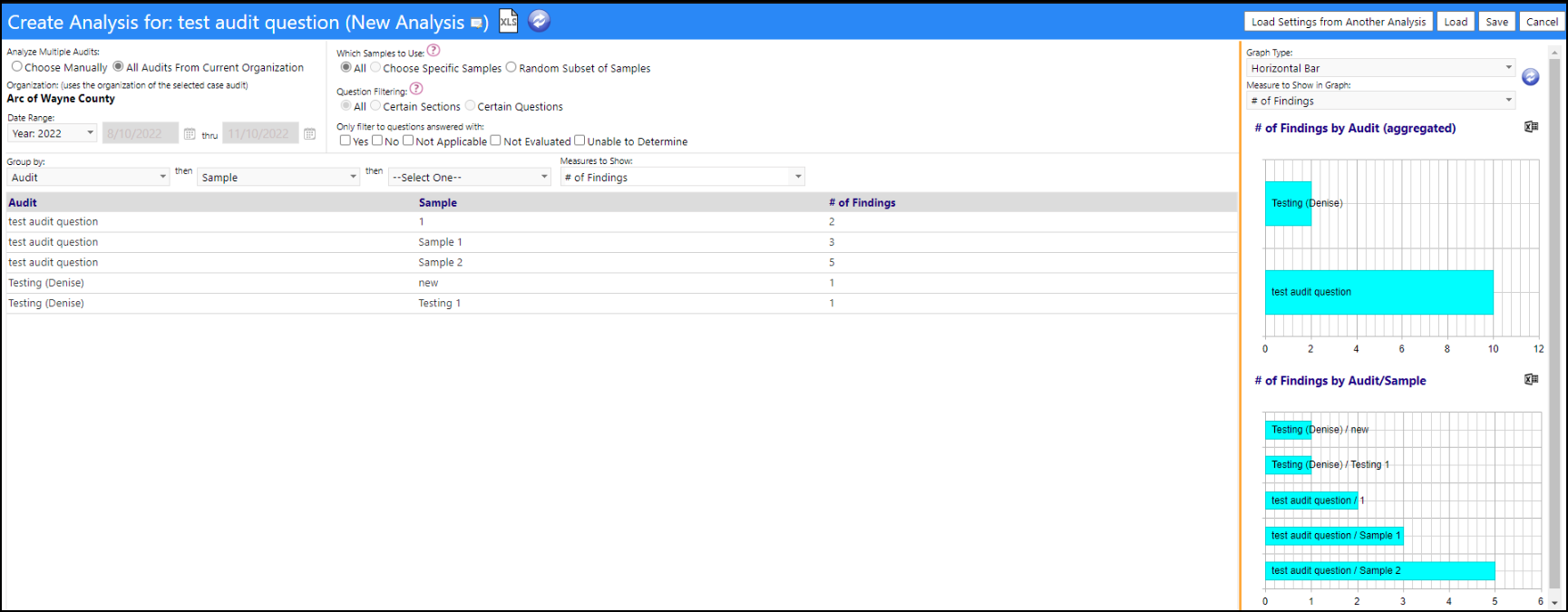Export Findings by Audit/Sample graph to Excel
Image resolution: width=1568 pixels, height=612 pixels.
1531,380
